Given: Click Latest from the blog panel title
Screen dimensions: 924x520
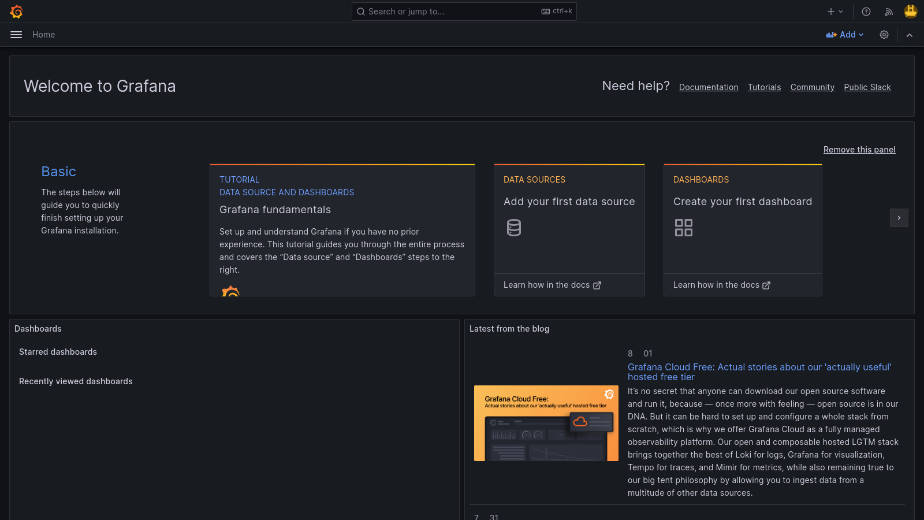Looking at the screenshot, I should (x=509, y=329).
